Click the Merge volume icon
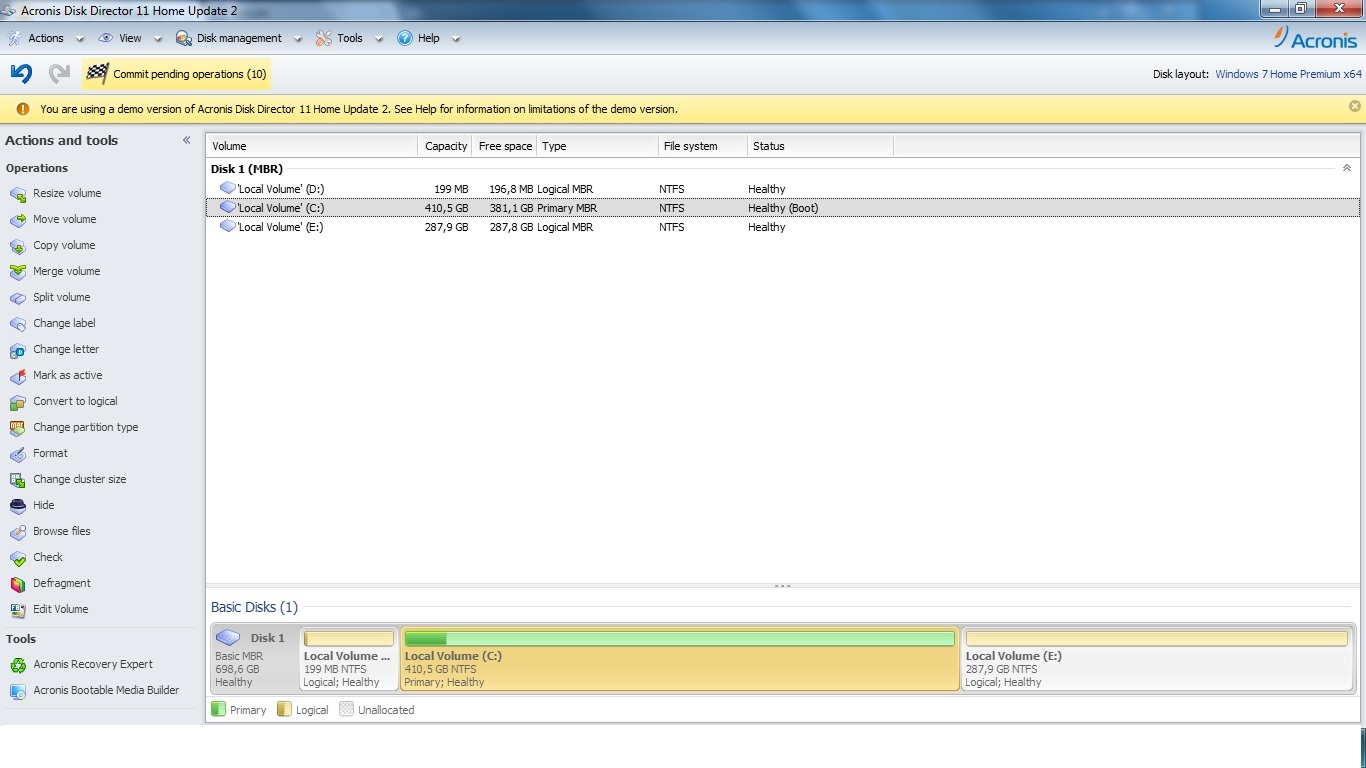The height and width of the screenshot is (768, 1366). click(17, 272)
